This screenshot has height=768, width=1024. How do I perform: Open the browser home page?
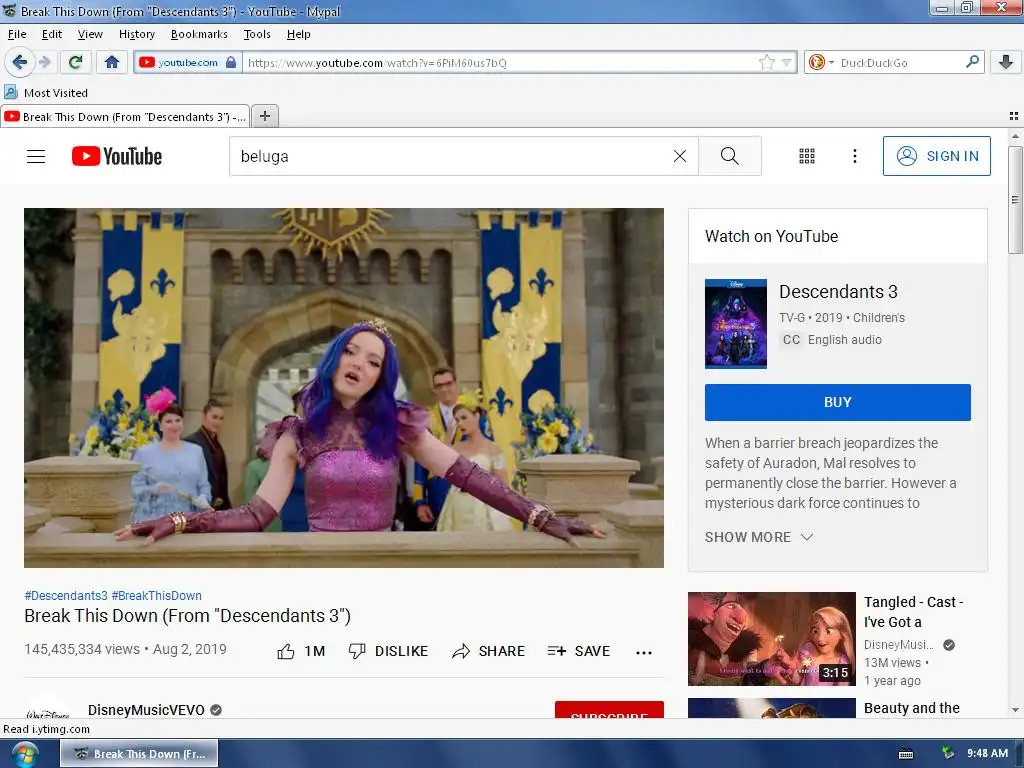point(112,62)
